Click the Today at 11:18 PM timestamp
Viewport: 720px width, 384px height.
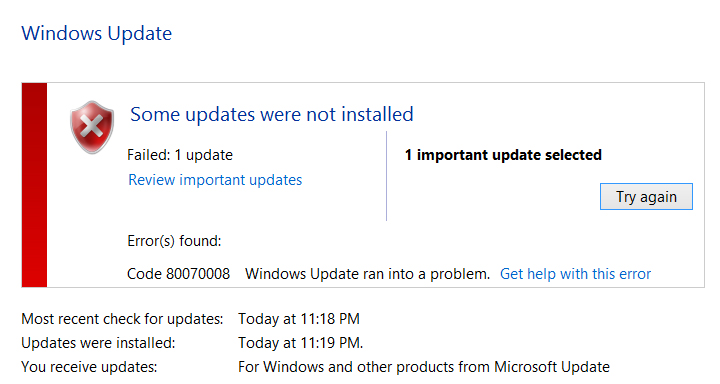299,319
